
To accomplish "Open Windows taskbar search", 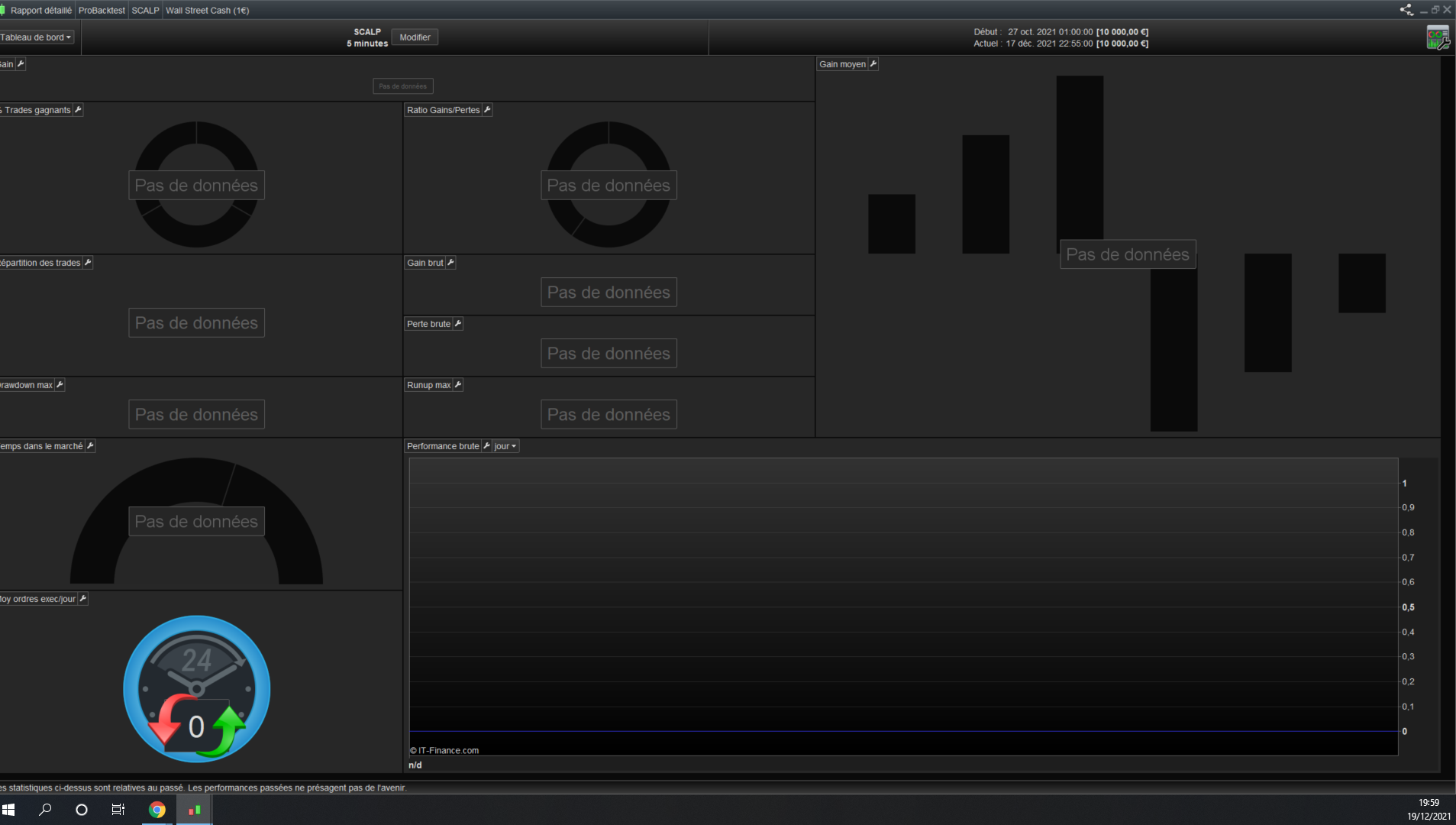I will coord(45,810).
